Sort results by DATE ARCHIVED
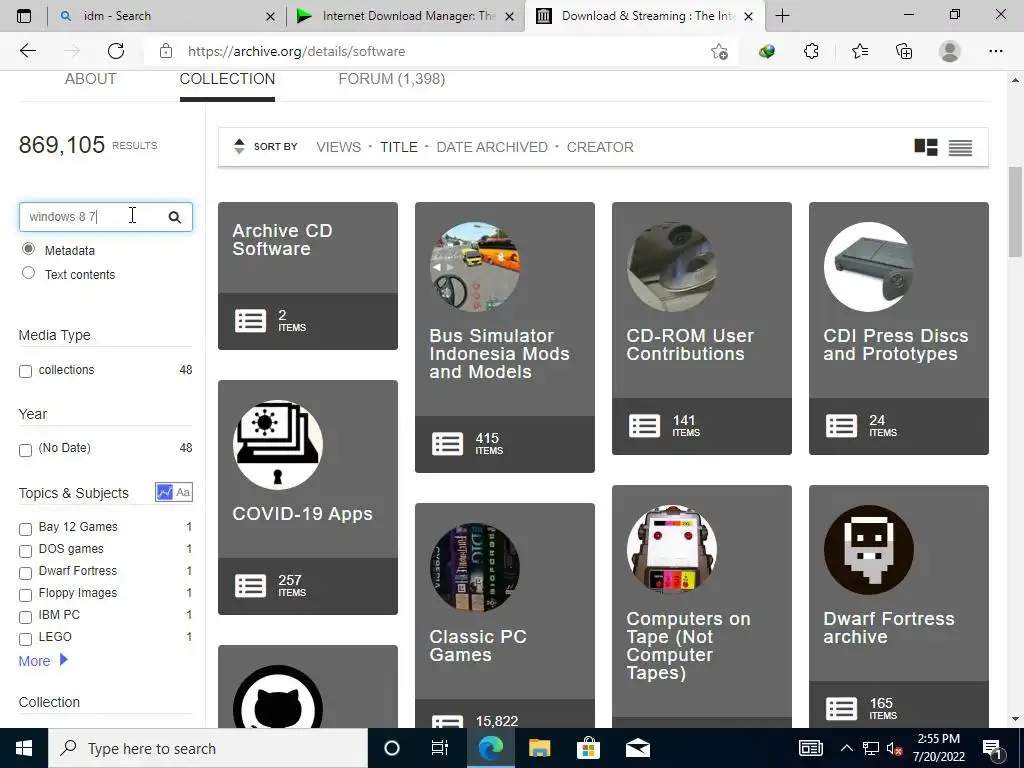This screenshot has height=768, width=1024. click(x=492, y=147)
